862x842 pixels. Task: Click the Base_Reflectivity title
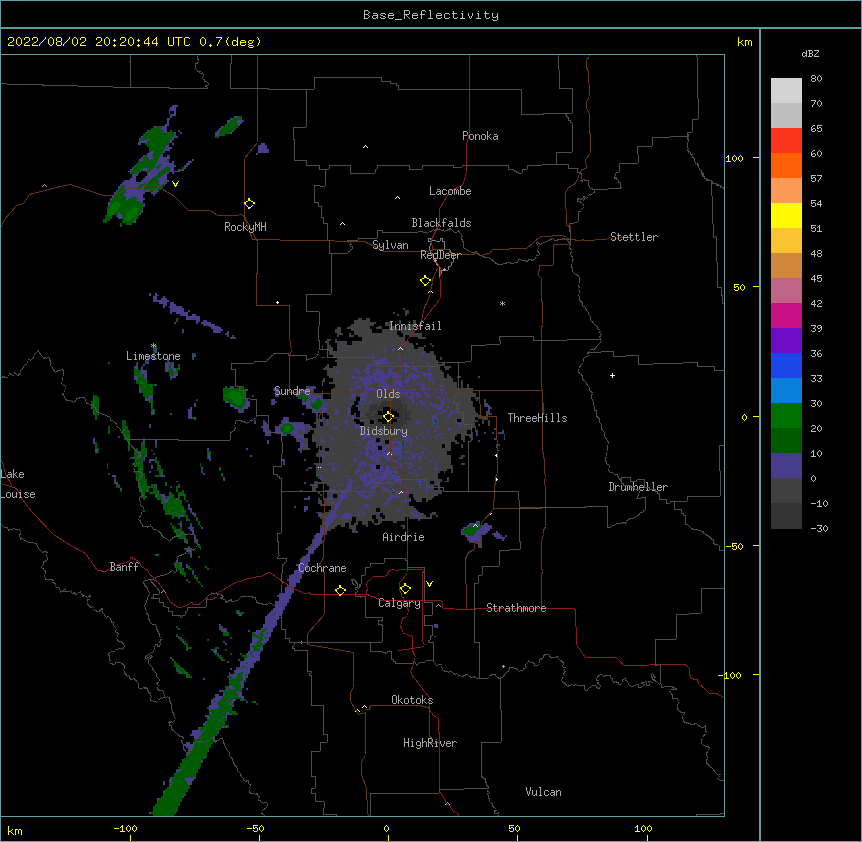[x=431, y=15]
